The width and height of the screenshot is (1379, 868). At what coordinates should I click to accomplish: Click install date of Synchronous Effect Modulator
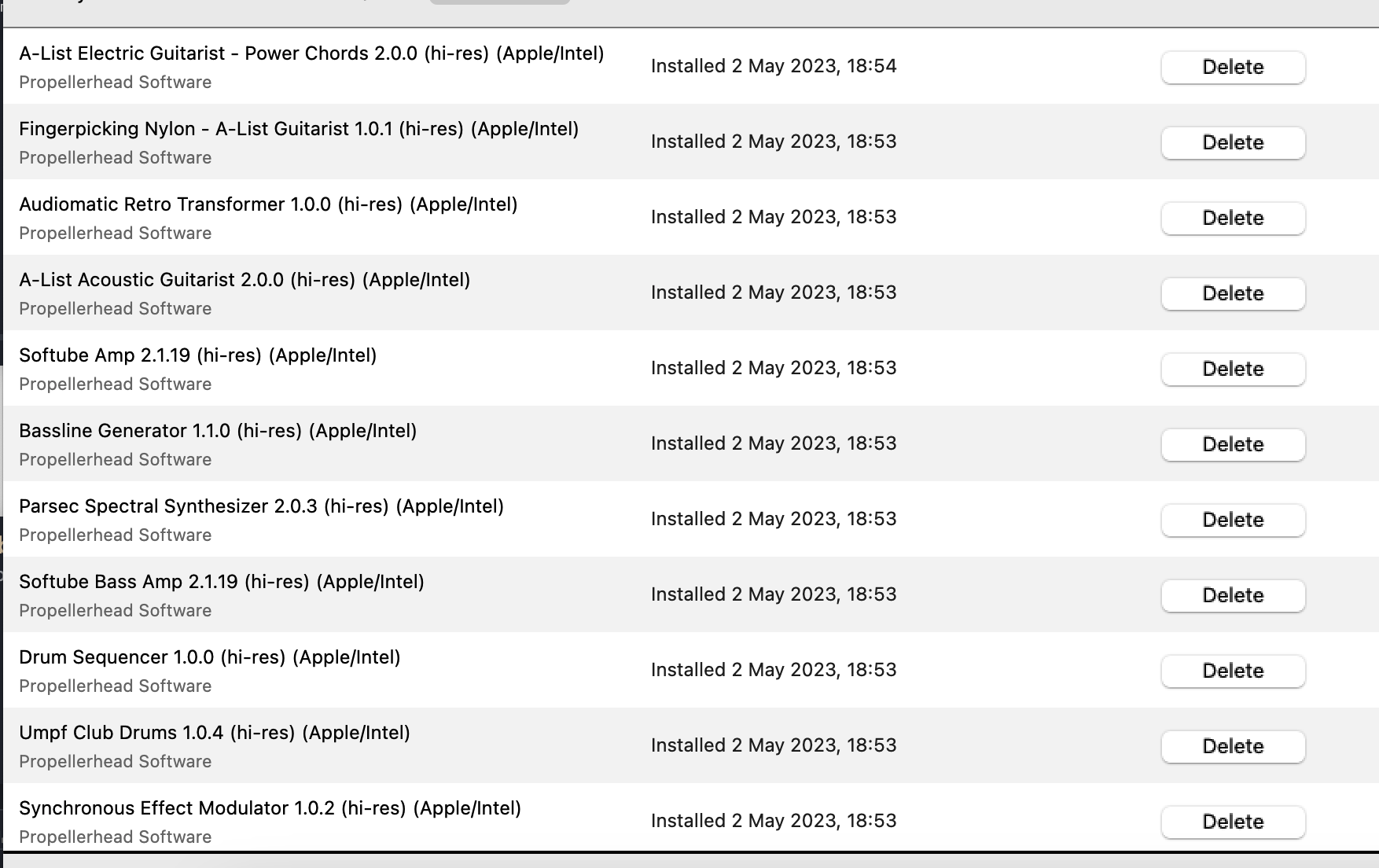774,821
